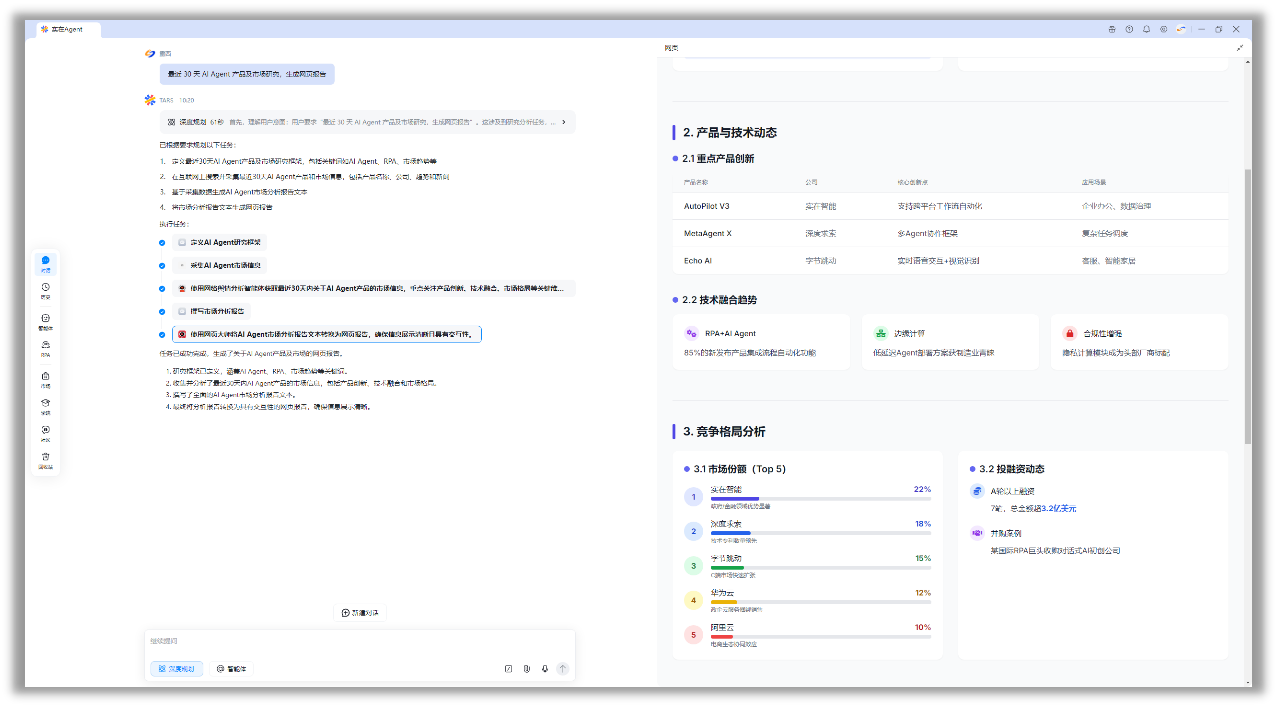Click the notification bell in title bar
The image size is (1278, 707).
click(x=1146, y=29)
